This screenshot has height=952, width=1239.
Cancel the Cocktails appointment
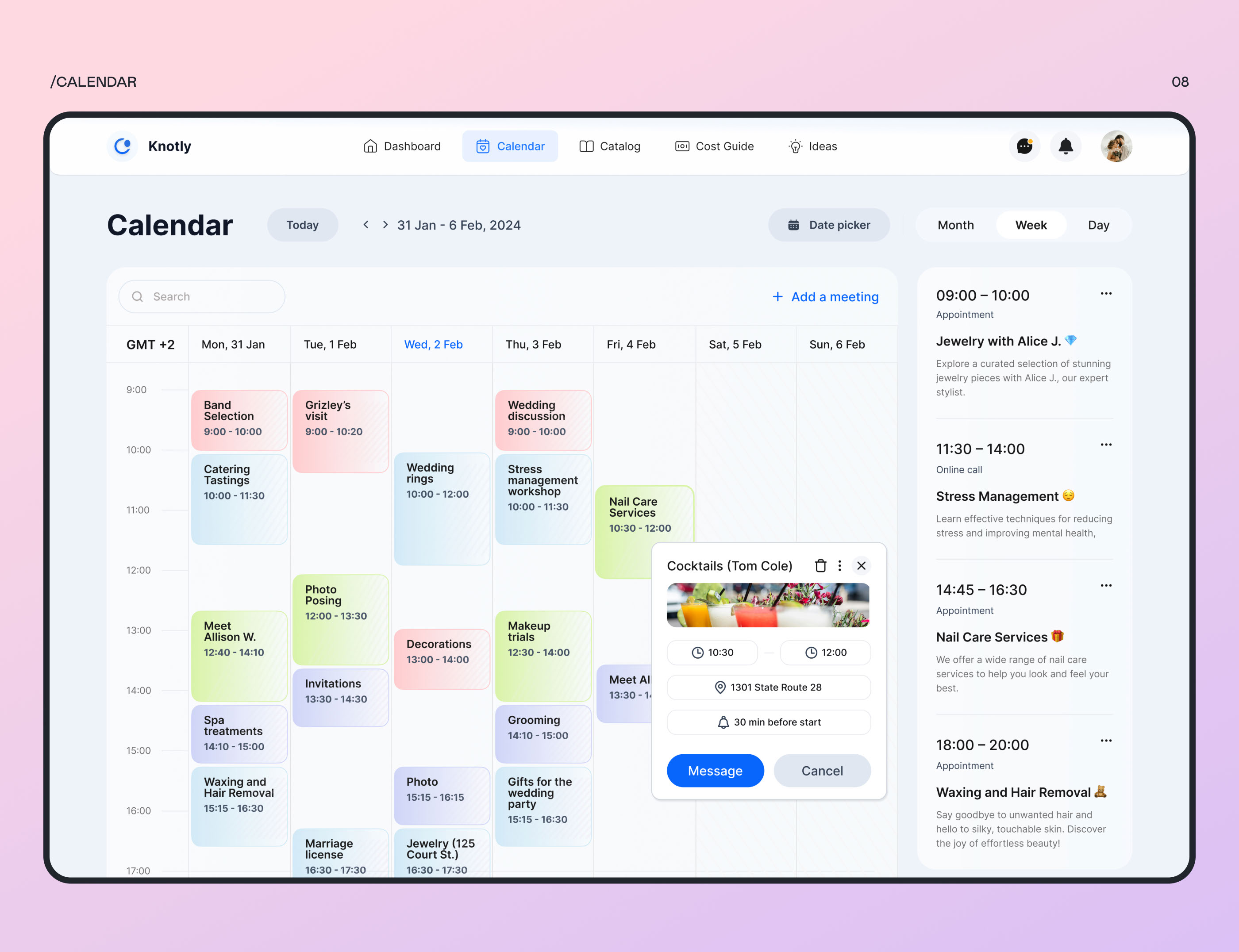click(x=822, y=770)
